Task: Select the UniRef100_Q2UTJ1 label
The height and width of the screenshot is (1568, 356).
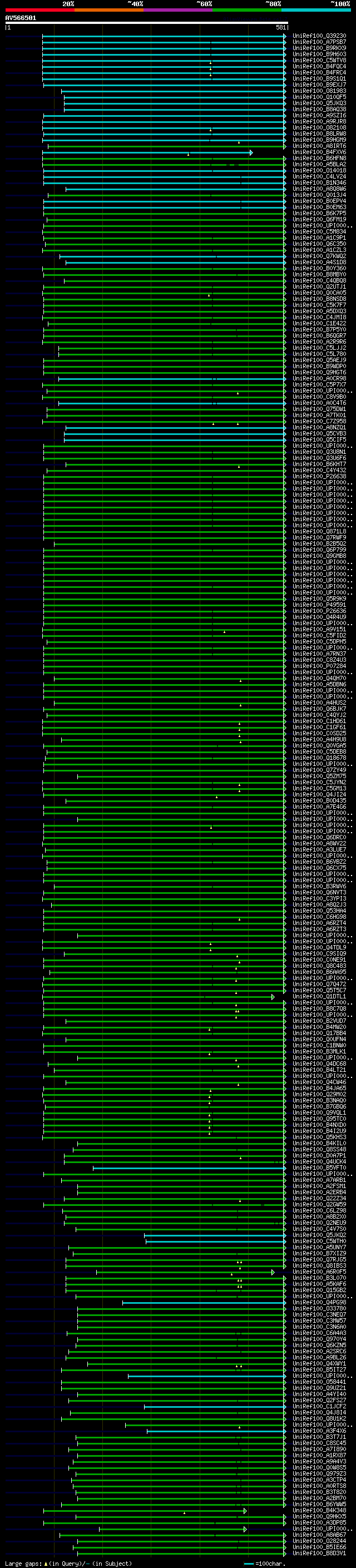Action: (x=319, y=286)
